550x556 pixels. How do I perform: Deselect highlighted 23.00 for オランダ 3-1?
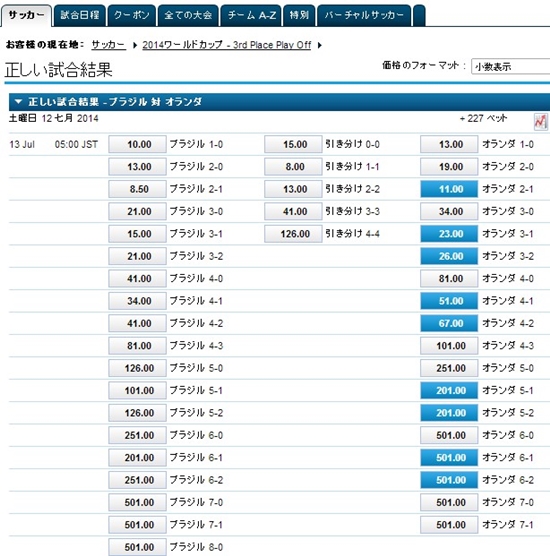449,234
